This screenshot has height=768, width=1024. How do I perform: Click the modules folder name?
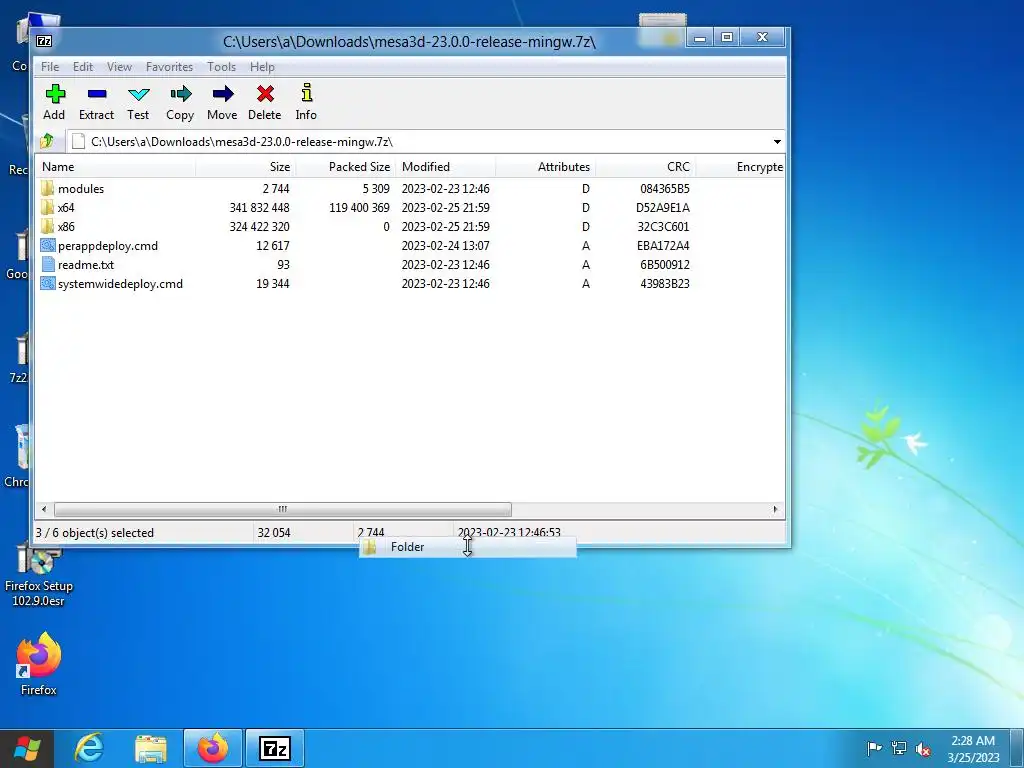(x=81, y=189)
